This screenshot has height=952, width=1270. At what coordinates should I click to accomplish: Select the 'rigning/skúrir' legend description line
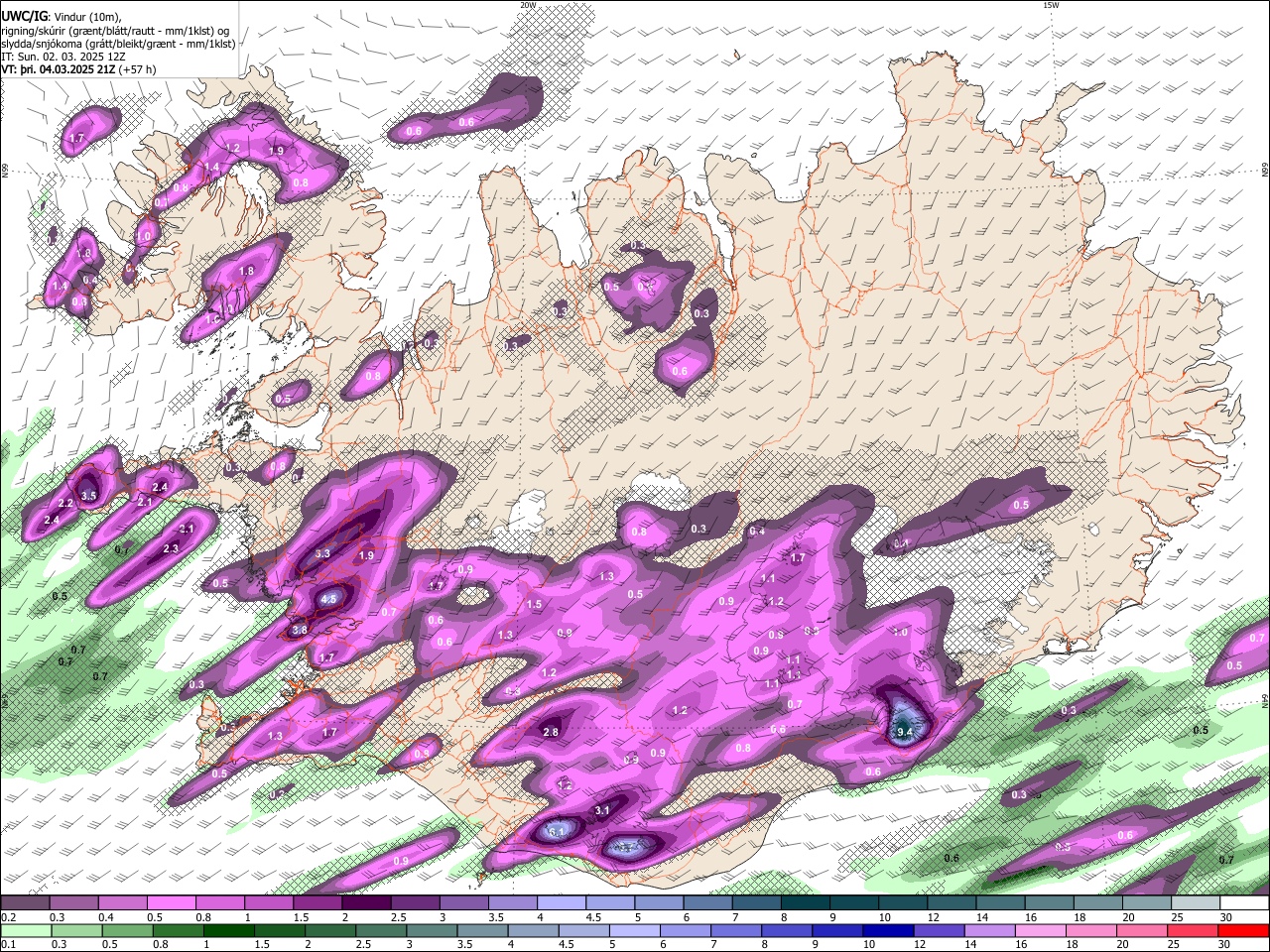(x=115, y=31)
